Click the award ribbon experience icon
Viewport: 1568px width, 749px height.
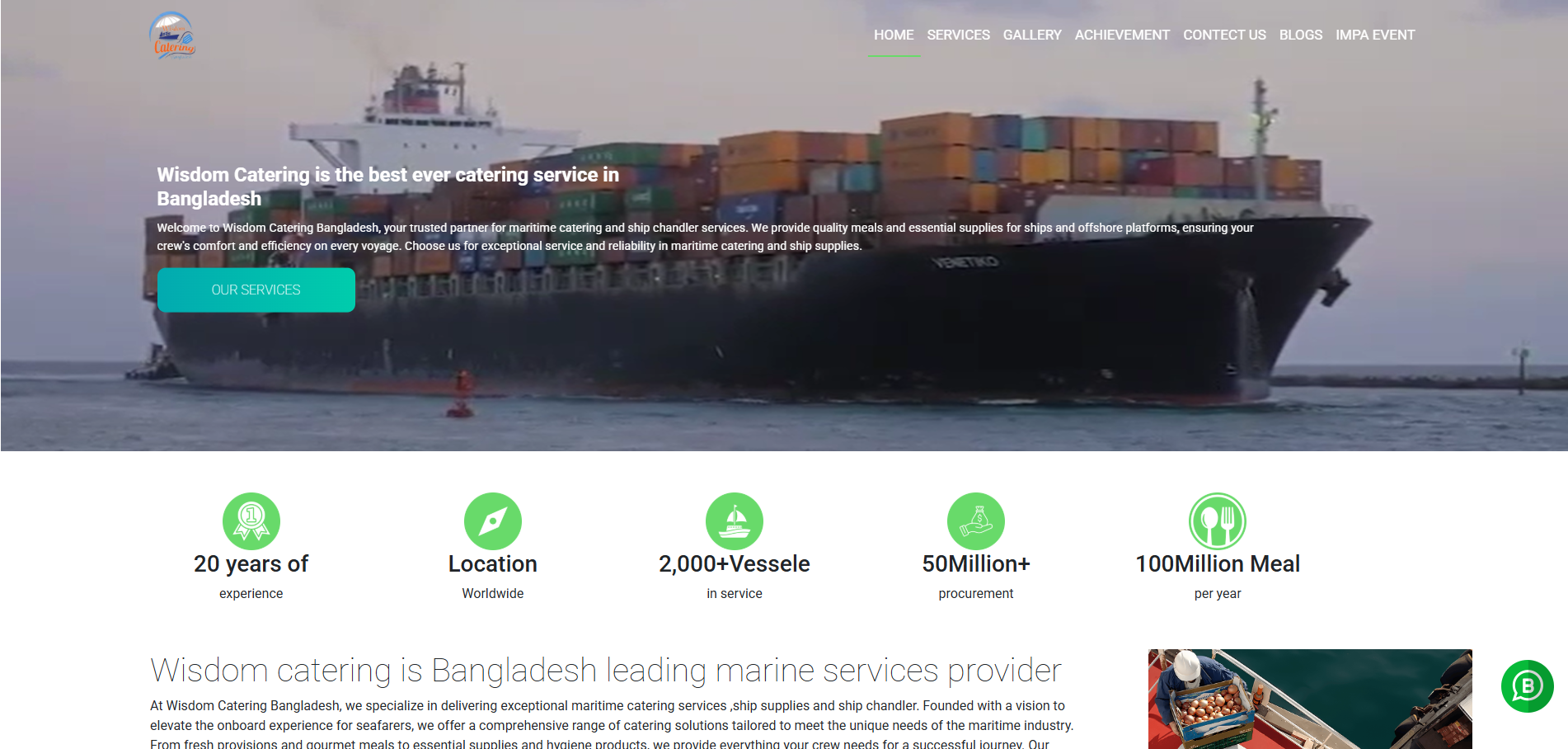(251, 521)
